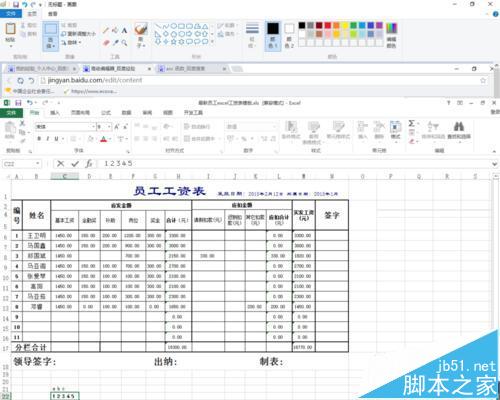Open the Excel font name dropdown
The height and width of the screenshot is (400, 500).
pos(93,127)
